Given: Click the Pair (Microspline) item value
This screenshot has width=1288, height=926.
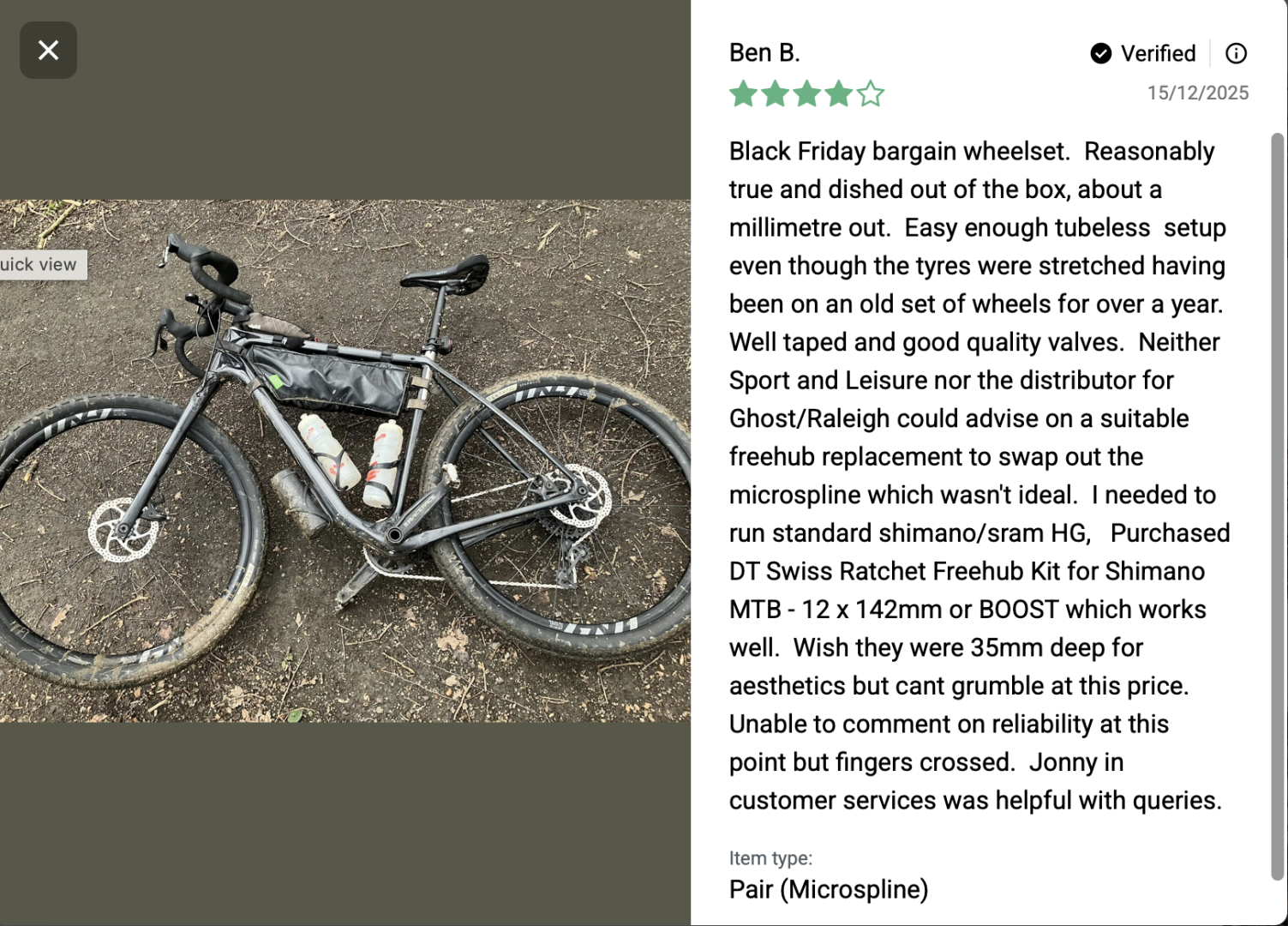Looking at the screenshot, I should click(829, 890).
